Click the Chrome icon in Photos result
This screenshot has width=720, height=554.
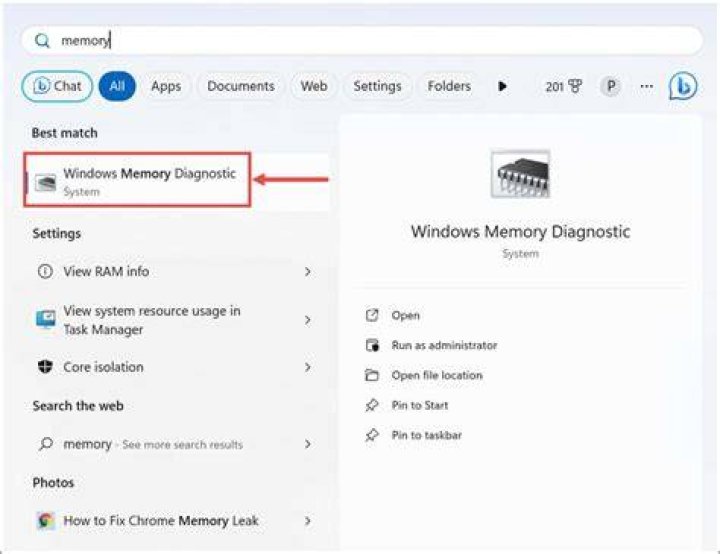pyautogui.click(x=45, y=521)
